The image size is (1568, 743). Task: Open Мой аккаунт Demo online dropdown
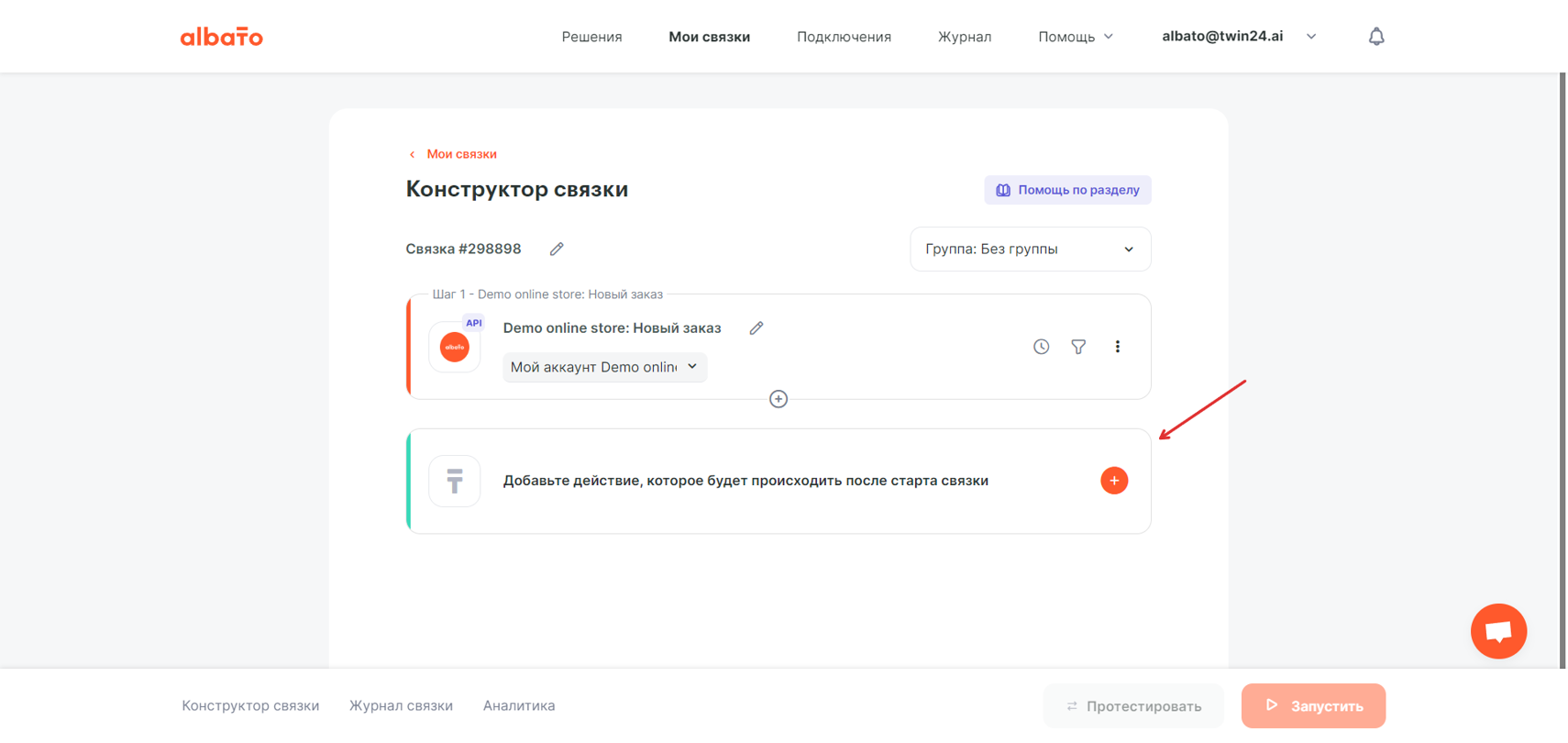coord(604,367)
